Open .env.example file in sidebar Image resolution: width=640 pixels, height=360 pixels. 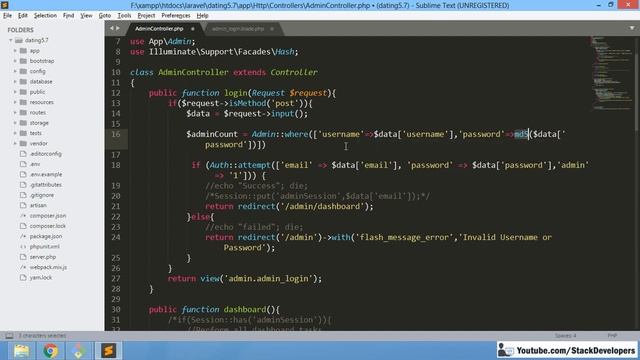click(x=46, y=174)
